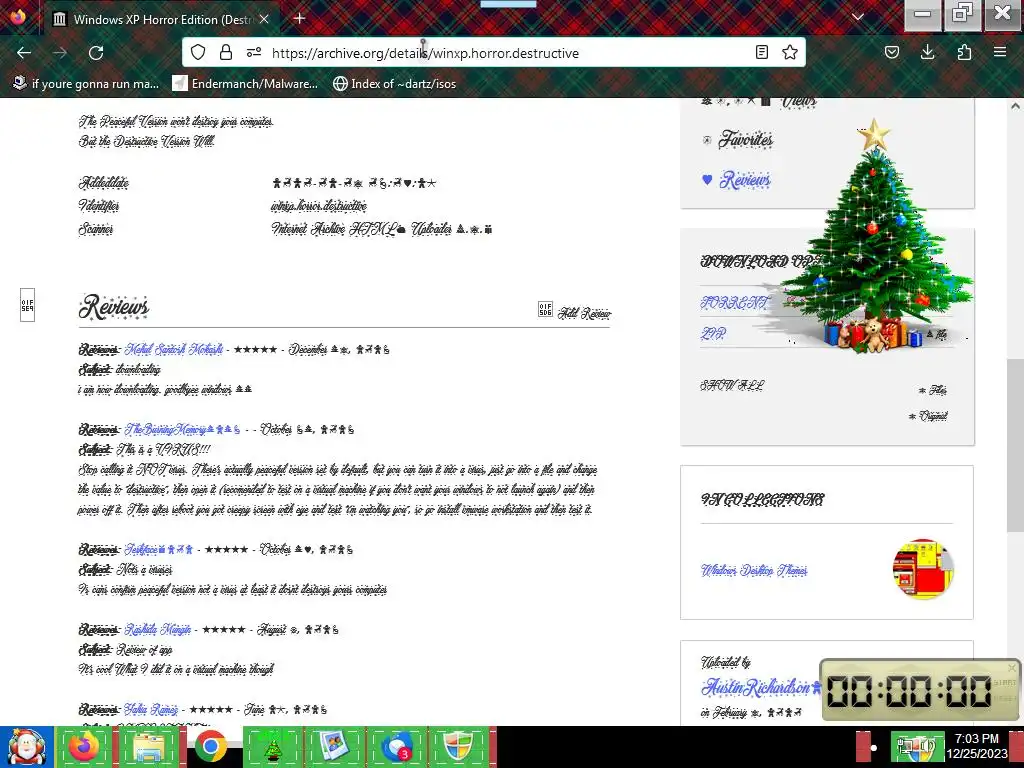
Task: Open Google Chrome from the taskbar
Action: click(210, 747)
